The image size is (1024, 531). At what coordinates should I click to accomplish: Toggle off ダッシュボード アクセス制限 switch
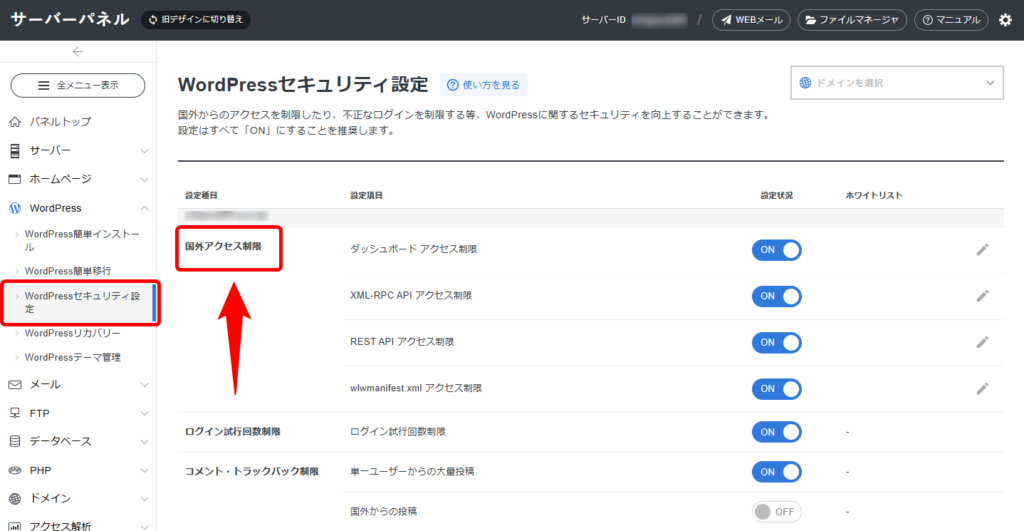[776, 250]
